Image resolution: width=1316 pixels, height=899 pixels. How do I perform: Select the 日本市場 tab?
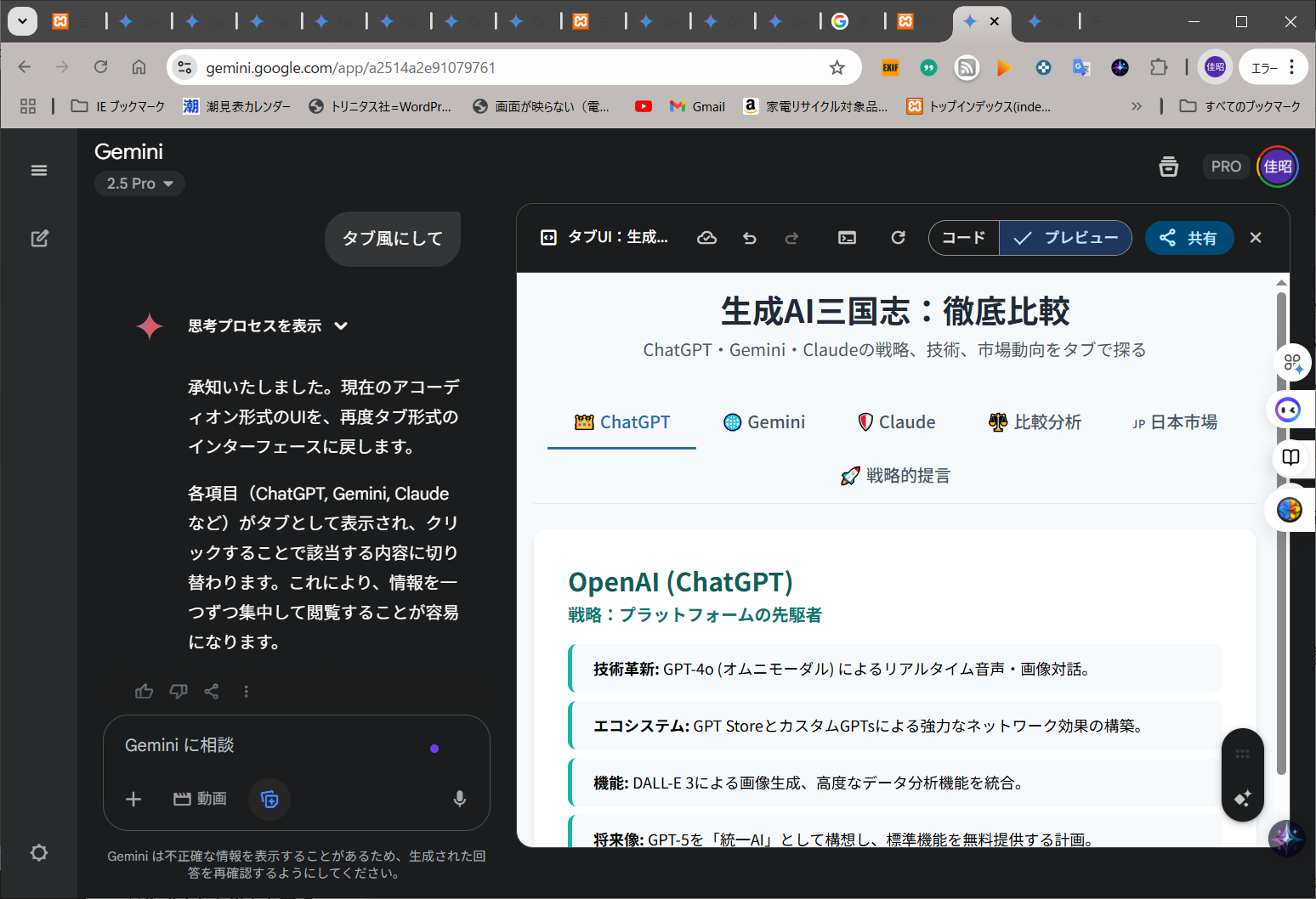click(1175, 422)
